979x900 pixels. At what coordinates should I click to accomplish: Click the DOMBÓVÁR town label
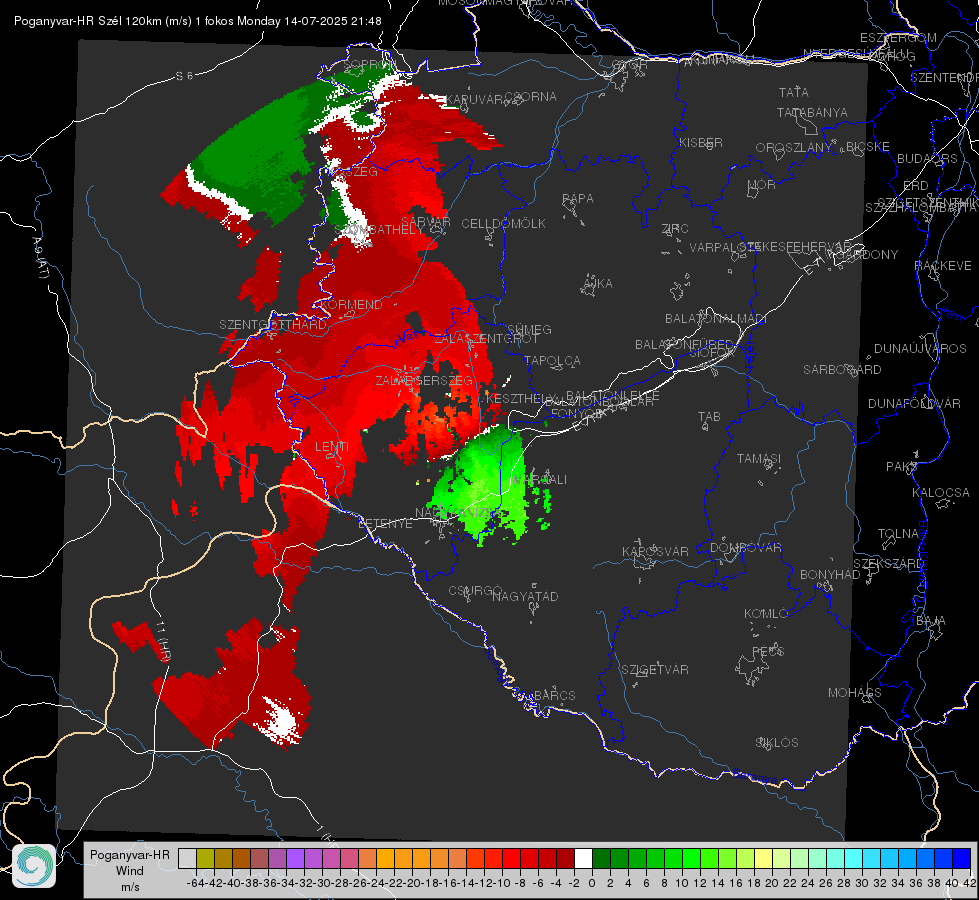(745, 548)
